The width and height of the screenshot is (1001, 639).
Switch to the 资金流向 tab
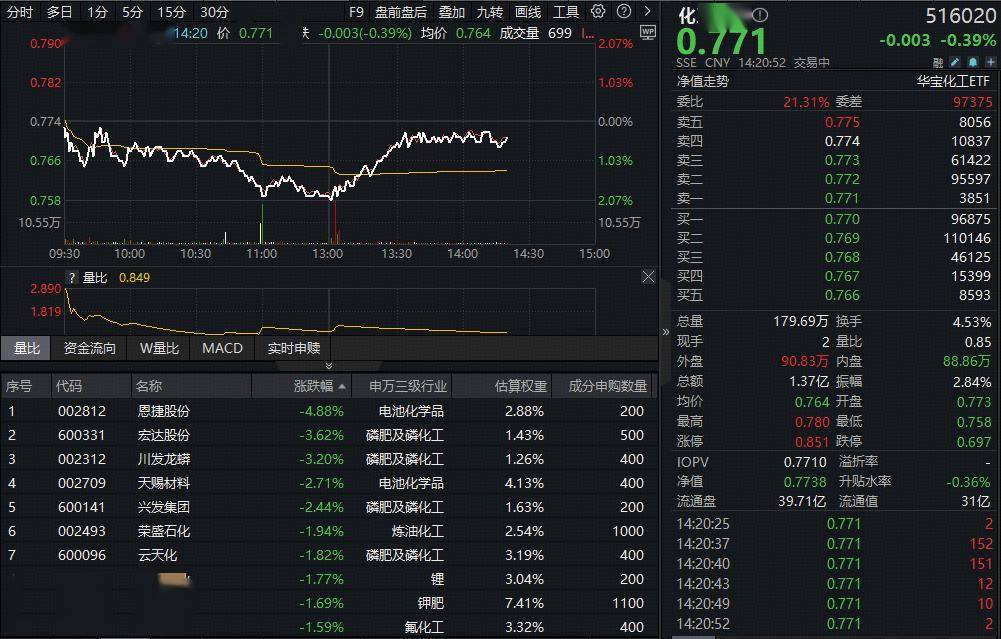(90, 348)
